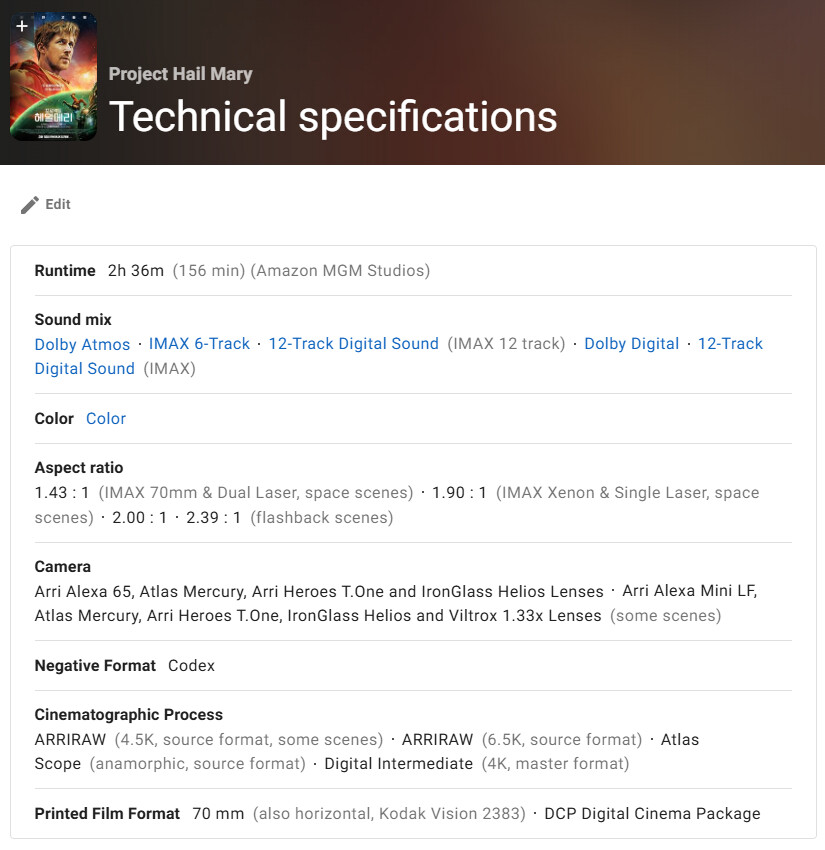This screenshot has width=825, height=850.
Task: Click the plus watchlist icon on poster
Action: coord(22,26)
